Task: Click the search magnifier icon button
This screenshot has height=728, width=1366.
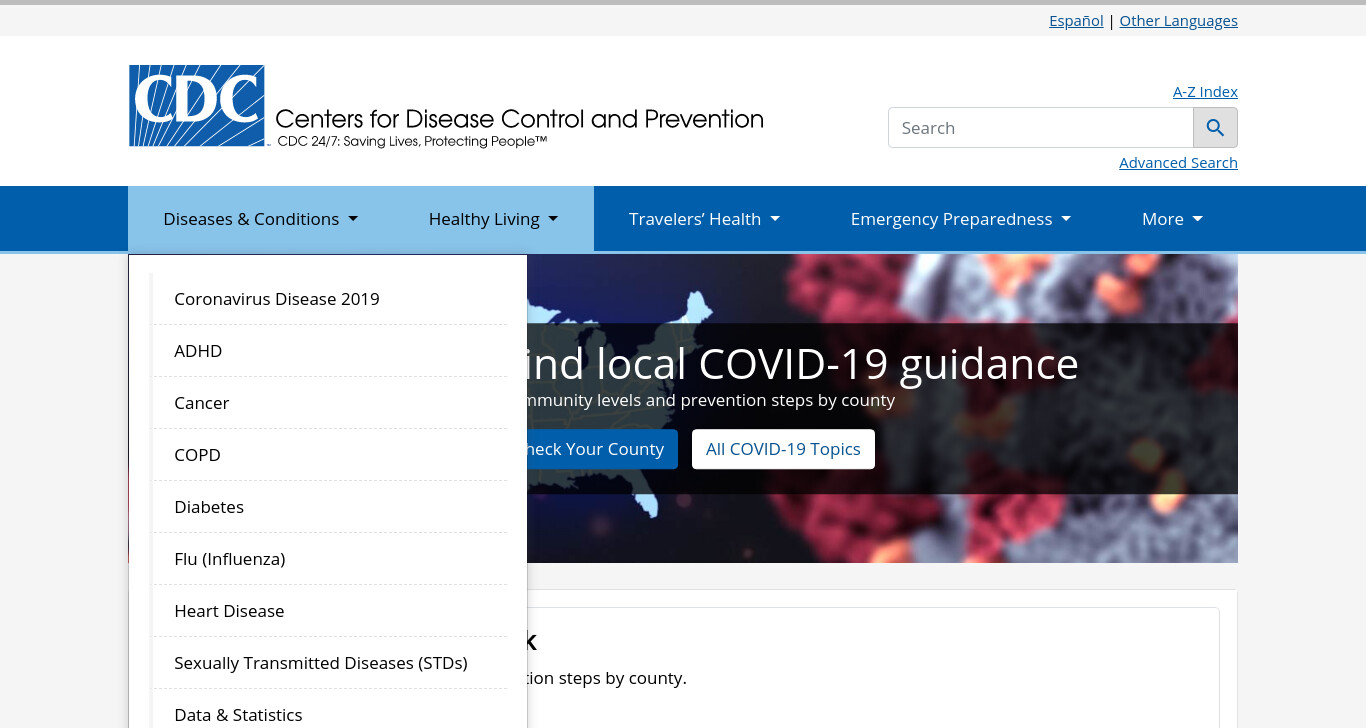Action: pos(1215,128)
